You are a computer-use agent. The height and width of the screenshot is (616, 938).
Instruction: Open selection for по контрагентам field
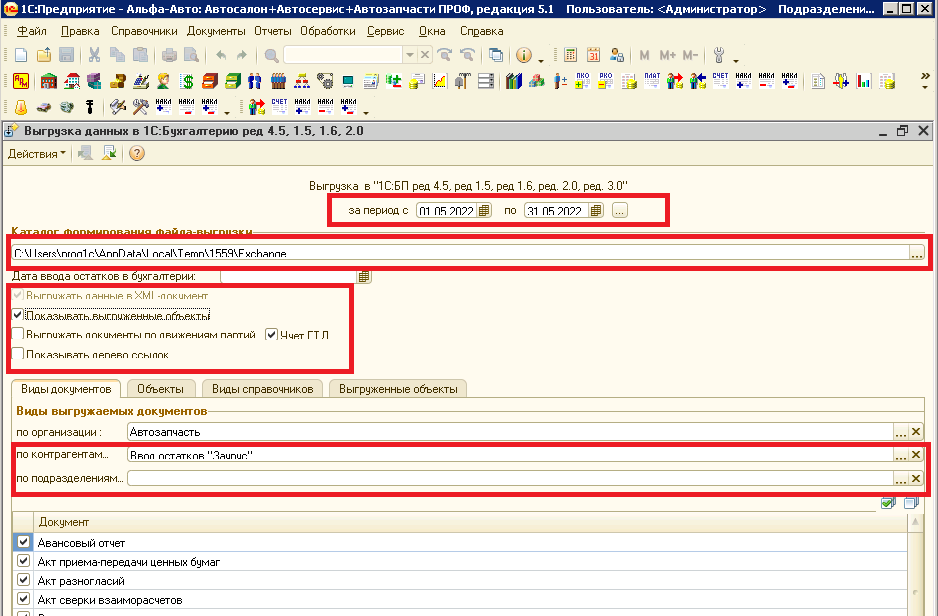(901, 455)
